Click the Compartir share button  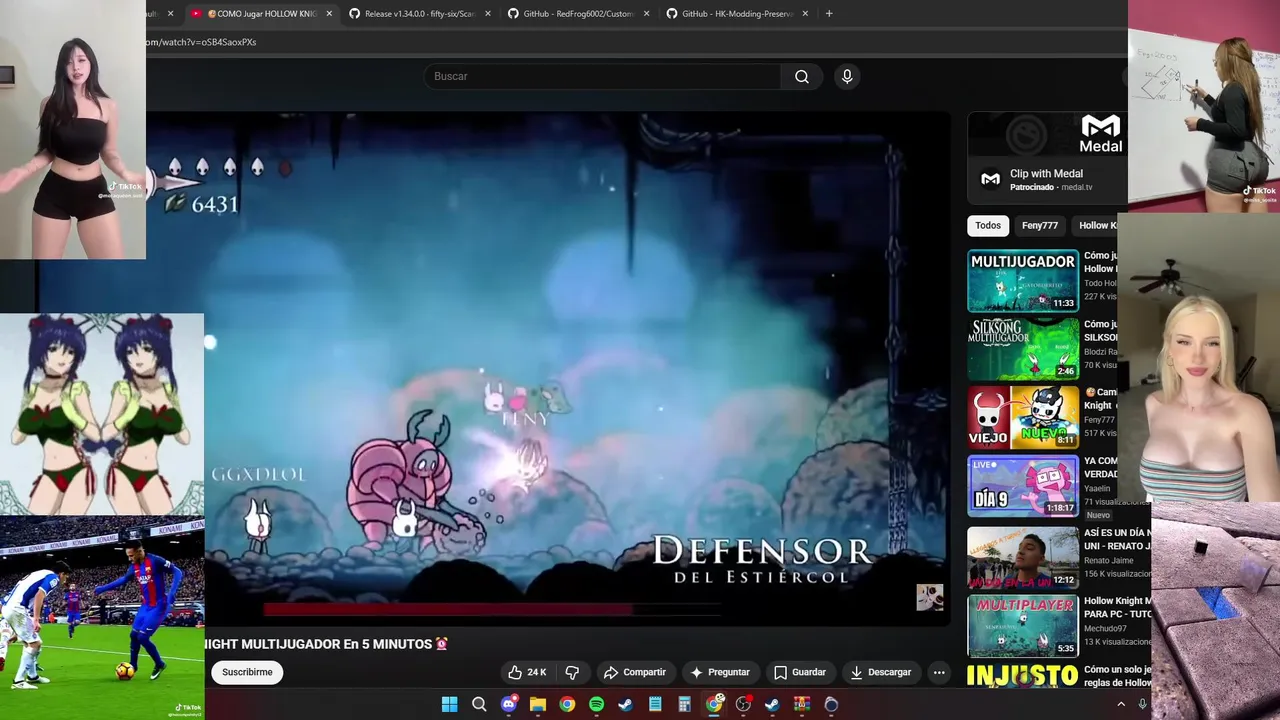(635, 672)
